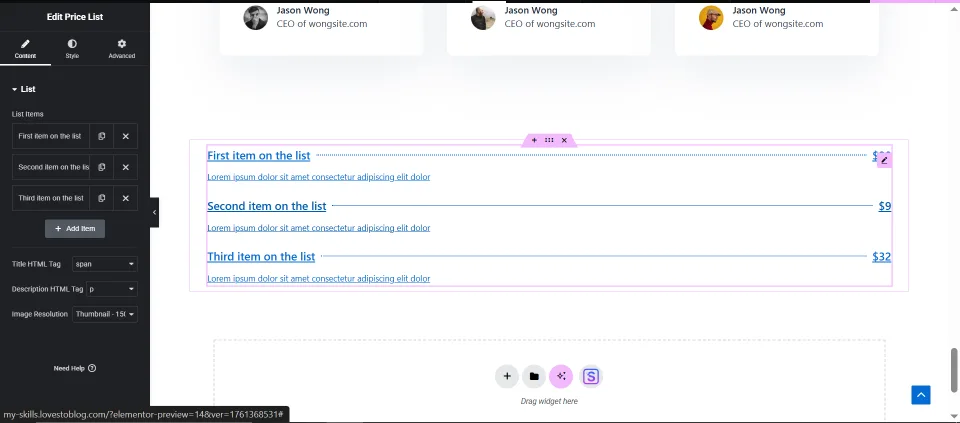Remove 'Third item on the list' item
960x423 pixels.
126,198
